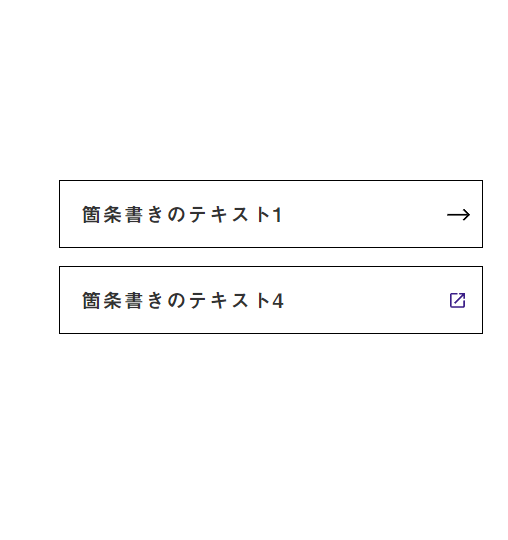The width and height of the screenshot is (508, 540).
Task: Click blank space inside the テキスト1 box
Action: coord(362,214)
